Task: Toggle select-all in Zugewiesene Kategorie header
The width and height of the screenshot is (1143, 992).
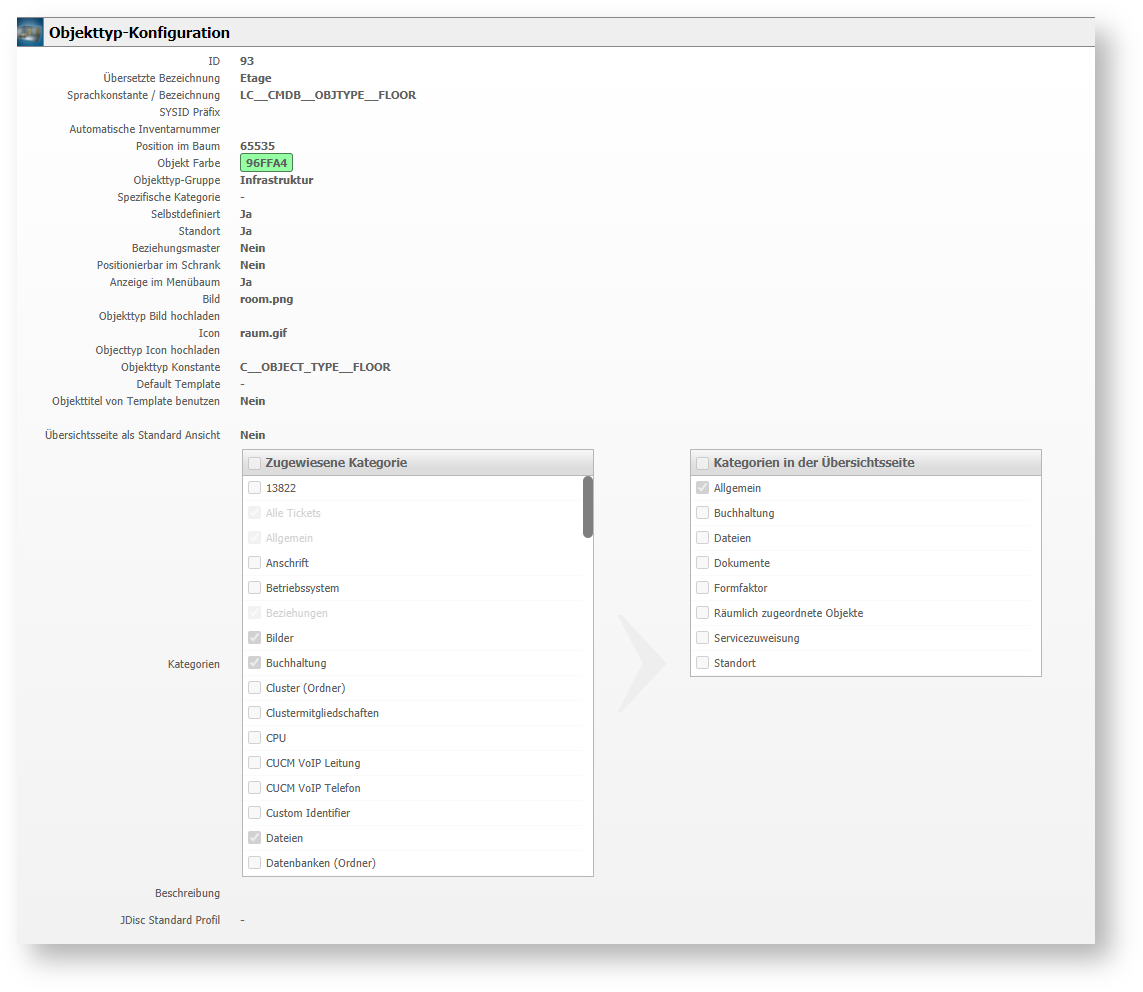Action: tap(255, 463)
